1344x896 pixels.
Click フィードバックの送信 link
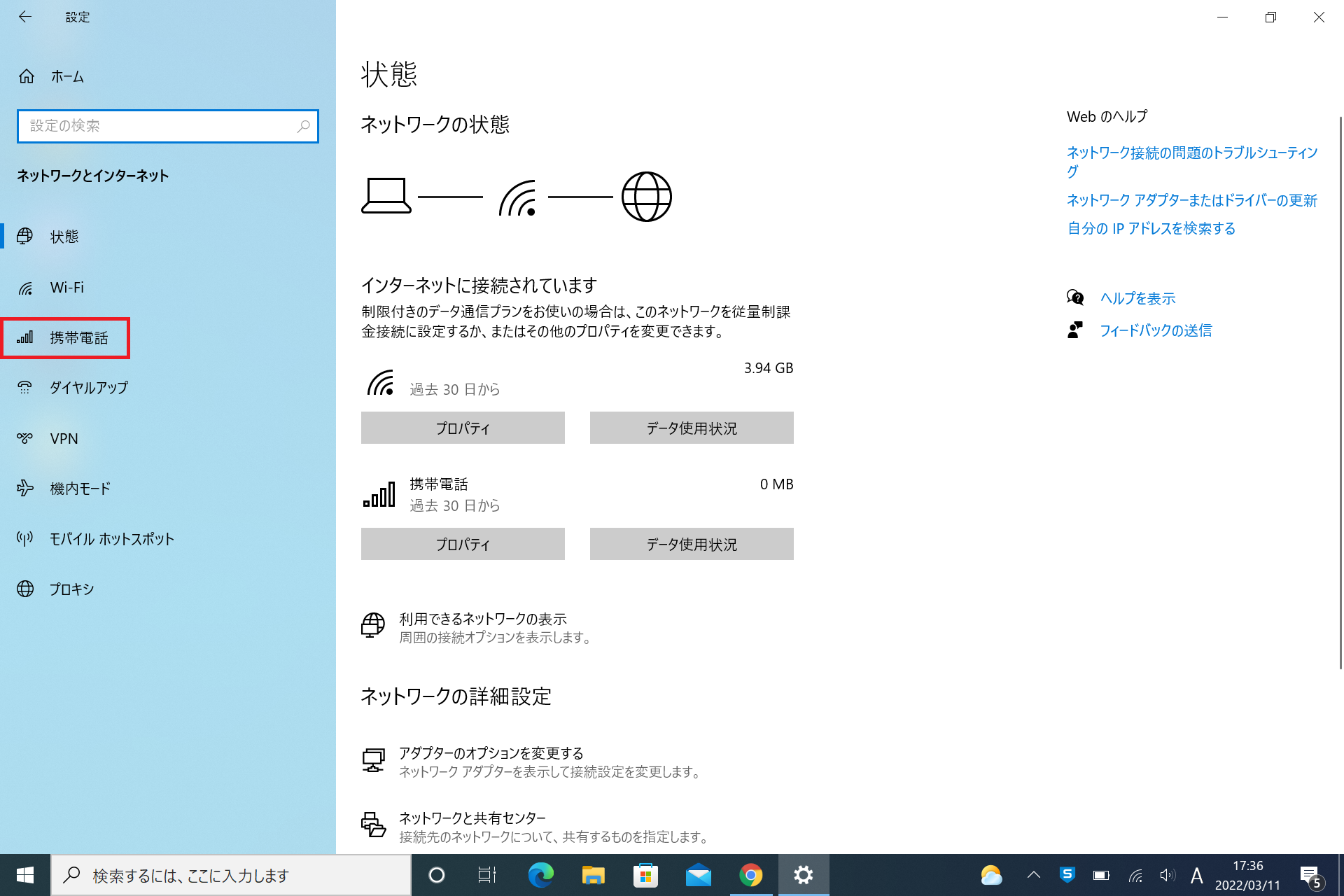pos(1156,330)
